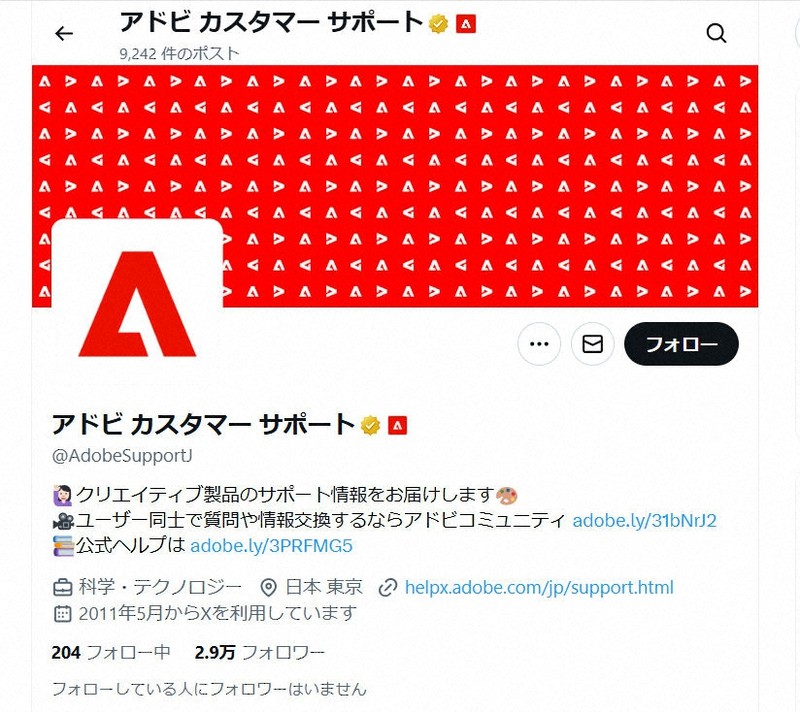Click the 科学・テクノロジー category label
Viewport: 800px width, 712px height.
tap(160, 588)
